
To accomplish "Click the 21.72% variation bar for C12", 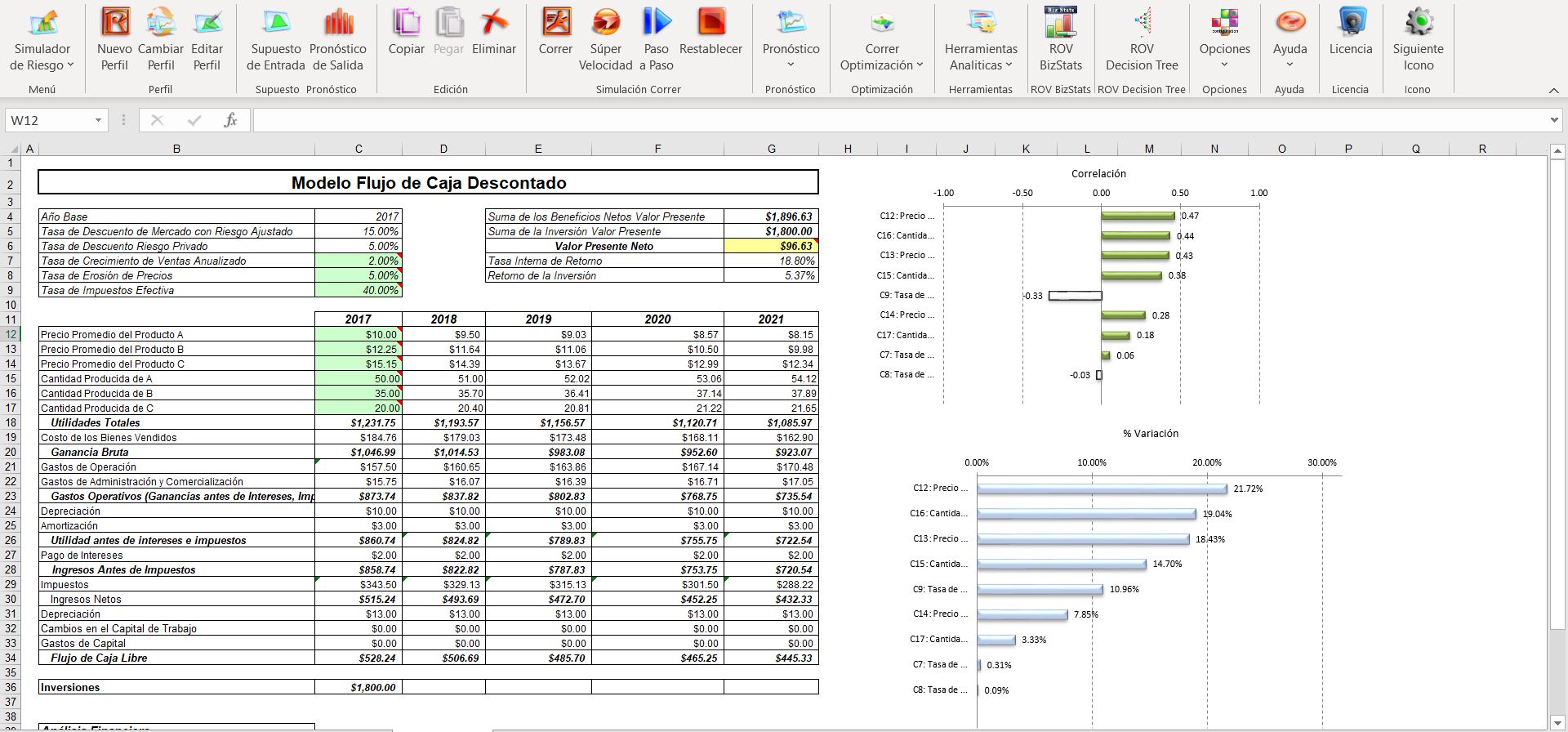I will tap(1102, 489).
